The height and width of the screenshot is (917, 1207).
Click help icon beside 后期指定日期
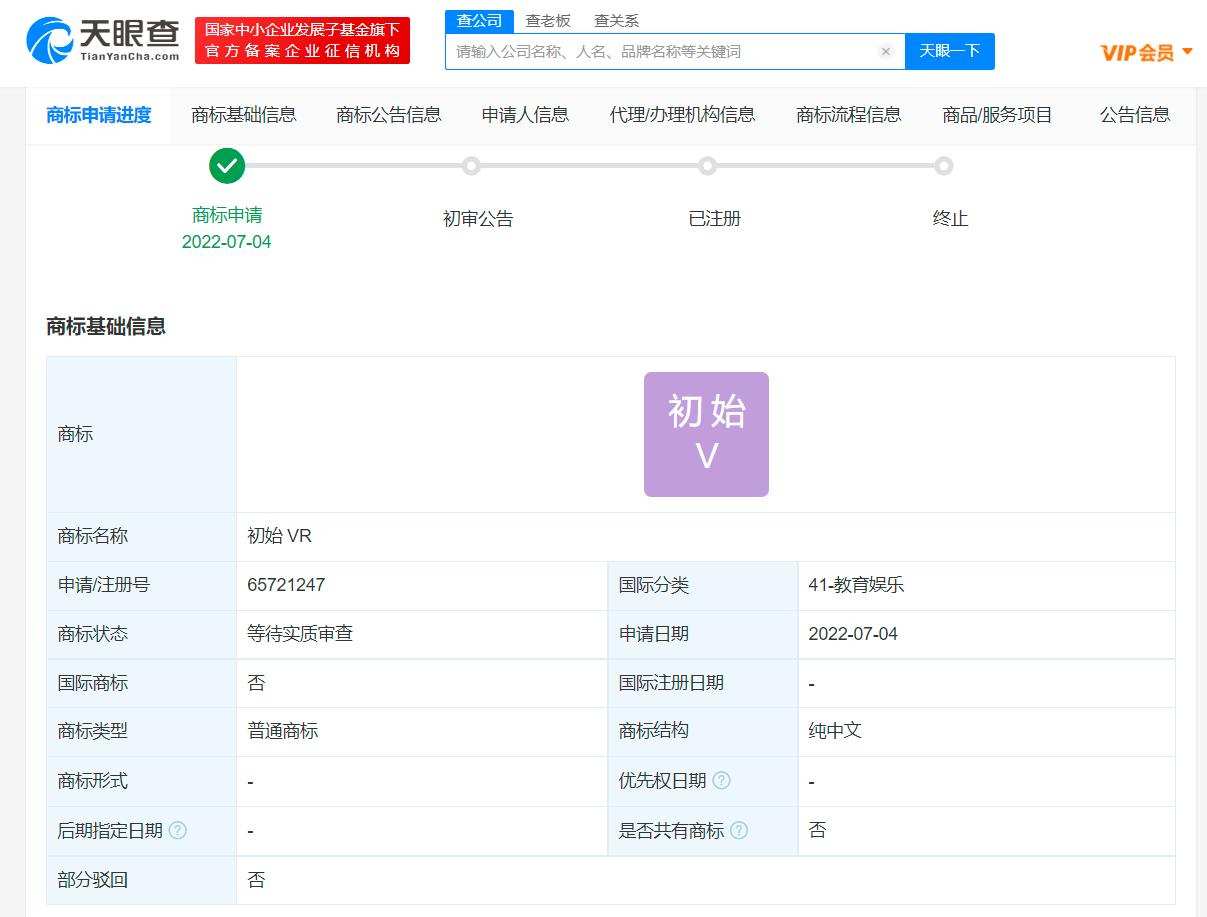[178, 830]
